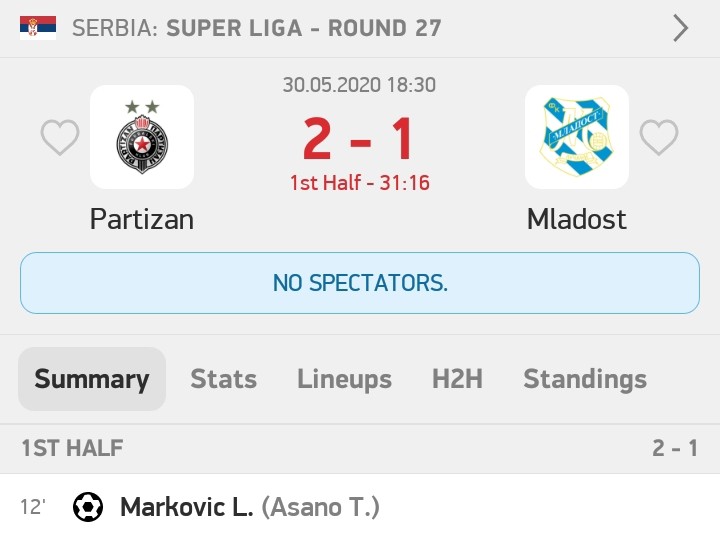Select the Summary tab

coord(92,379)
